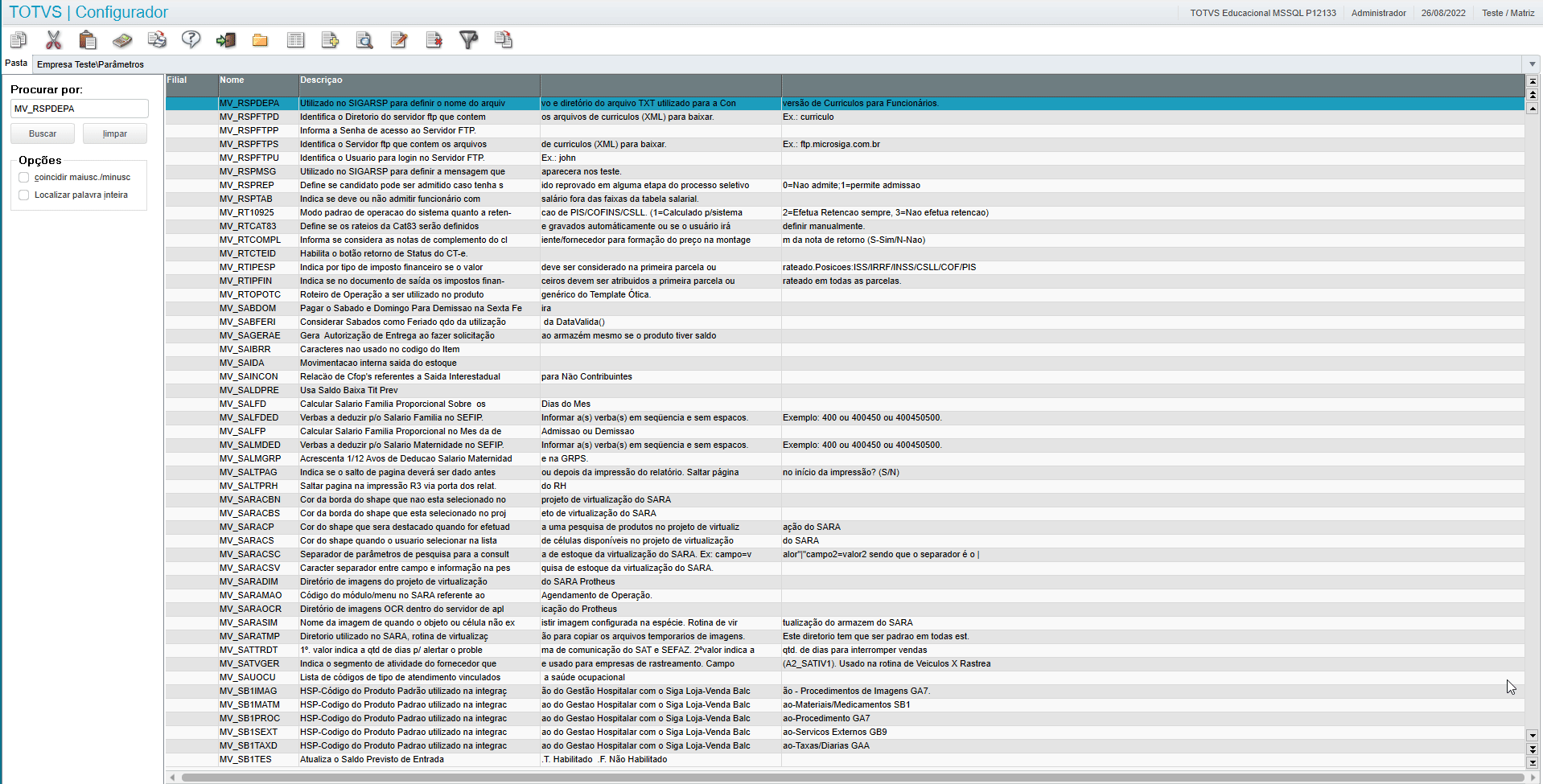Click the limpar button
Viewport: 1543px width, 784px height.
tap(115, 133)
